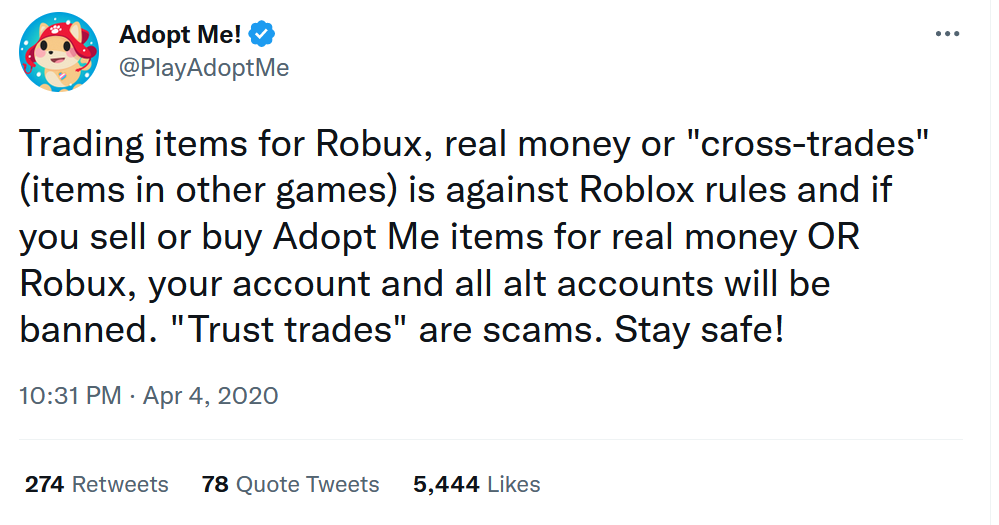Click the tweet text about Robux trading
The image size is (999, 525).
pos(473,236)
